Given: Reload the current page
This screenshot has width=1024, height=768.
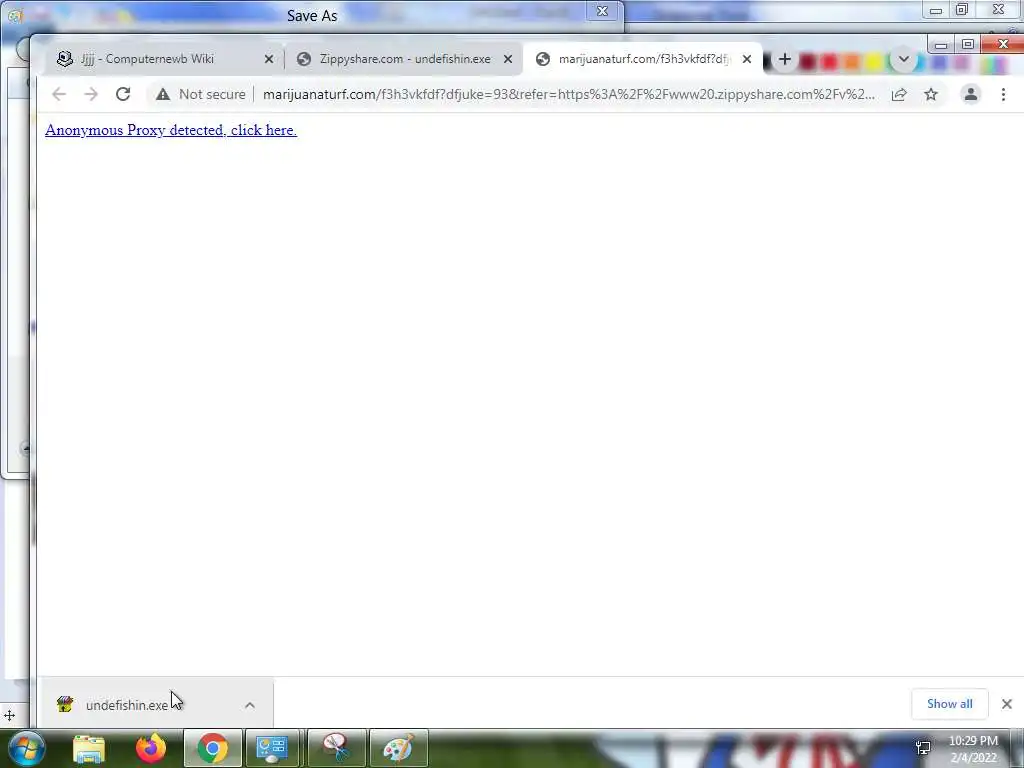Looking at the screenshot, I should click(x=123, y=95).
